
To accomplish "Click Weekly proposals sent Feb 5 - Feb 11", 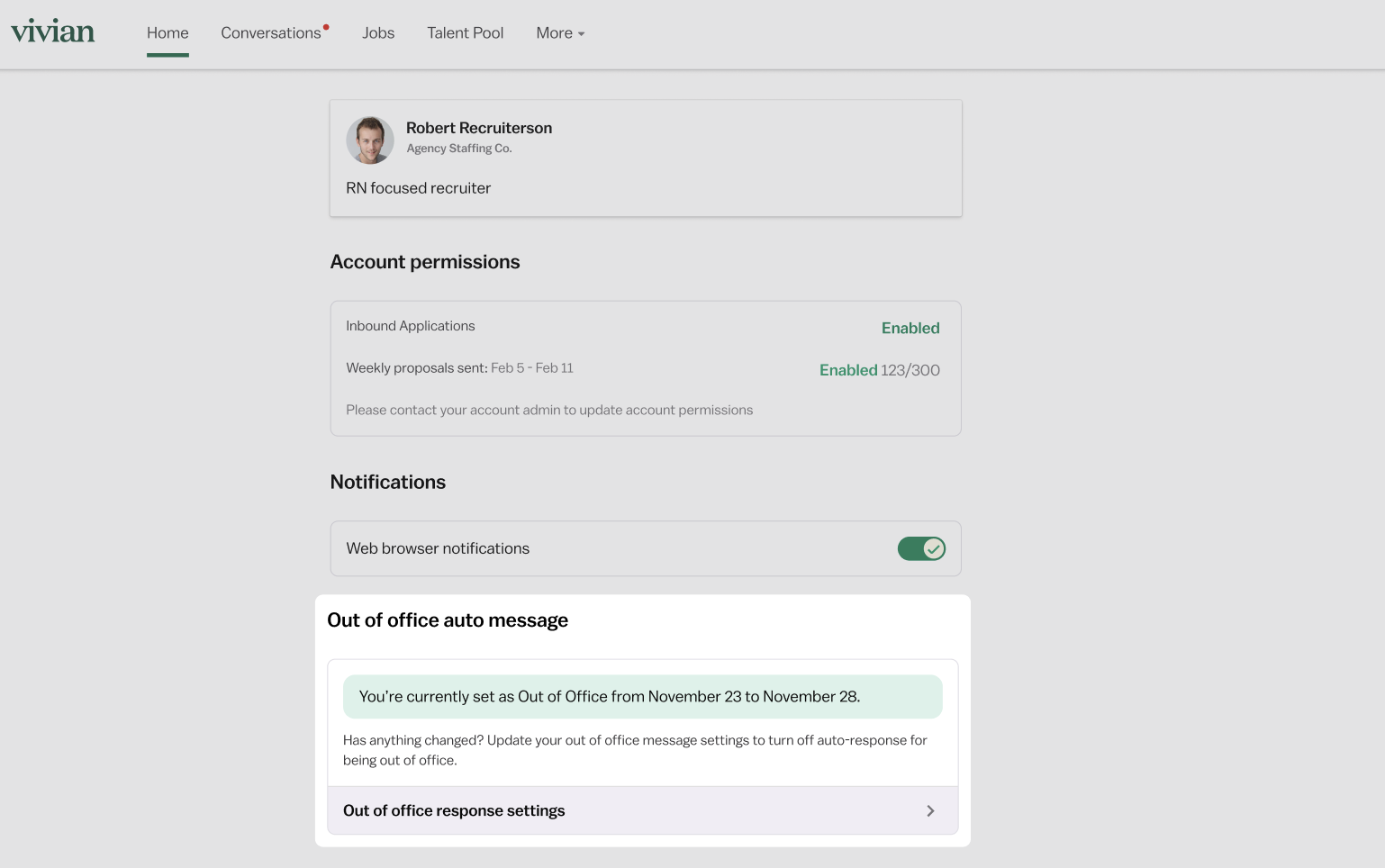I will click(459, 368).
